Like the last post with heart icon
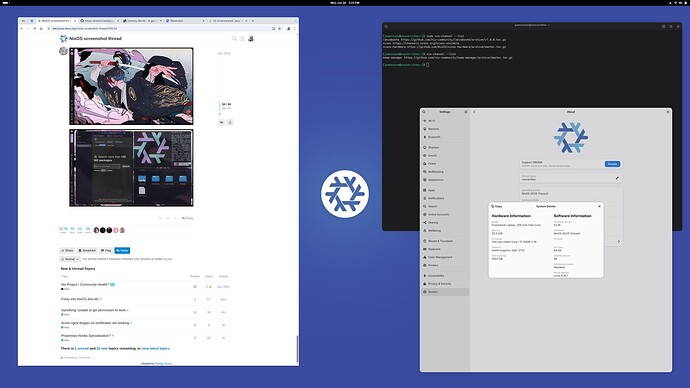Image resolution: width=690 pixels, height=388 pixels. pos(160,218)
